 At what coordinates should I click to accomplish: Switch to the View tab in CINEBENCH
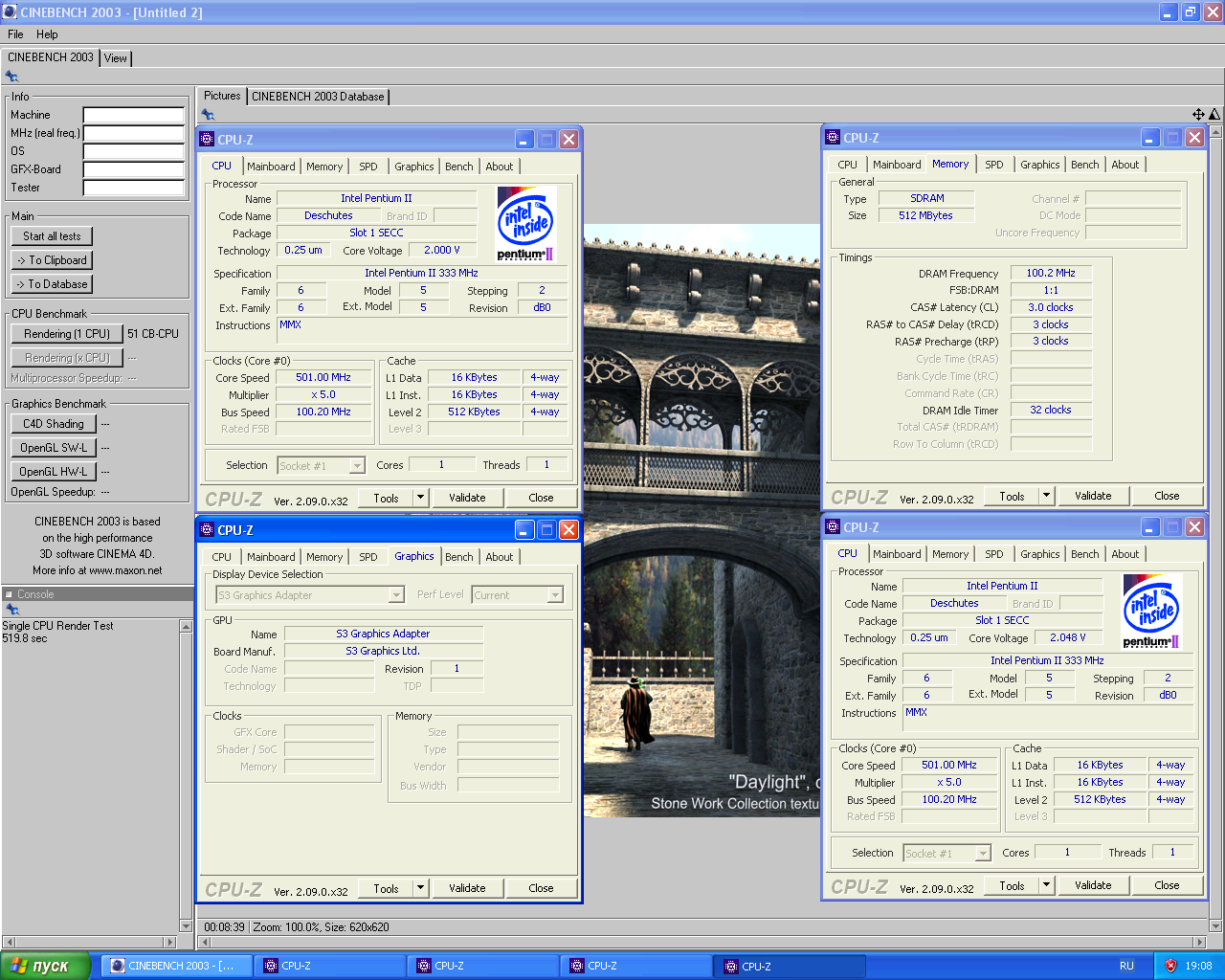pyautogui.click(x=116, y=58)
